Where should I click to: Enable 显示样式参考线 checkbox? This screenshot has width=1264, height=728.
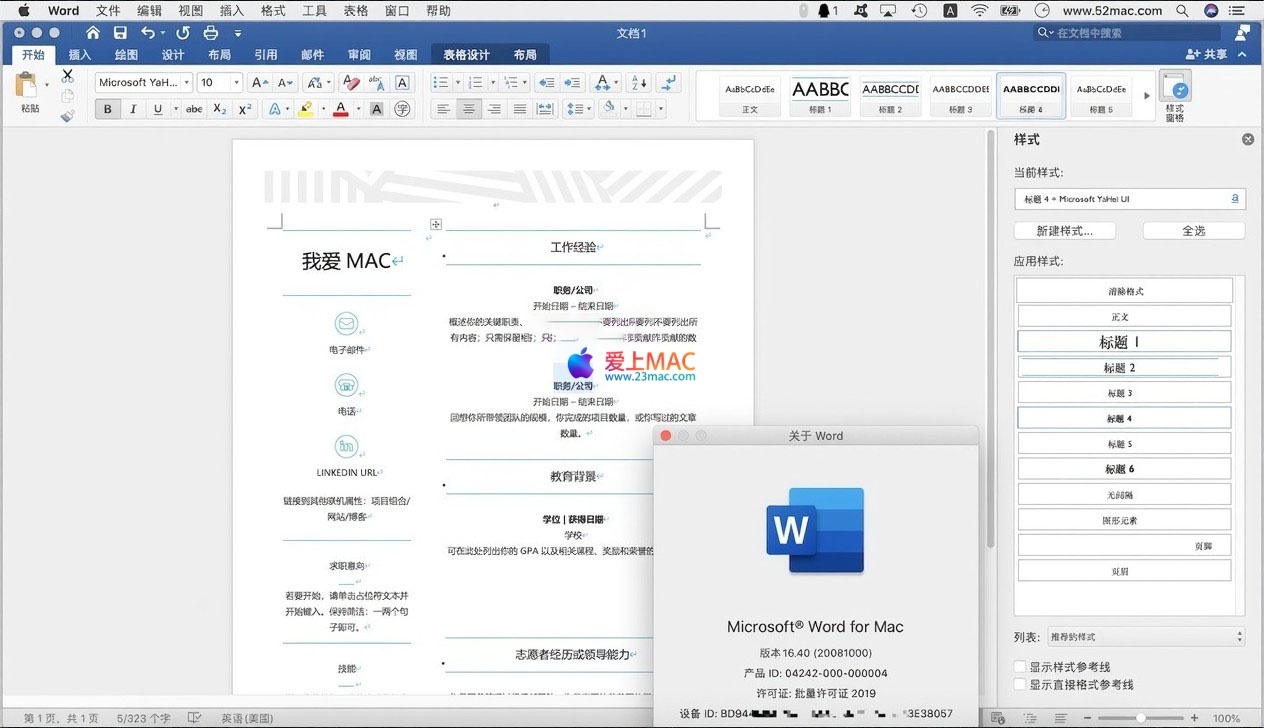(1020, 667)
